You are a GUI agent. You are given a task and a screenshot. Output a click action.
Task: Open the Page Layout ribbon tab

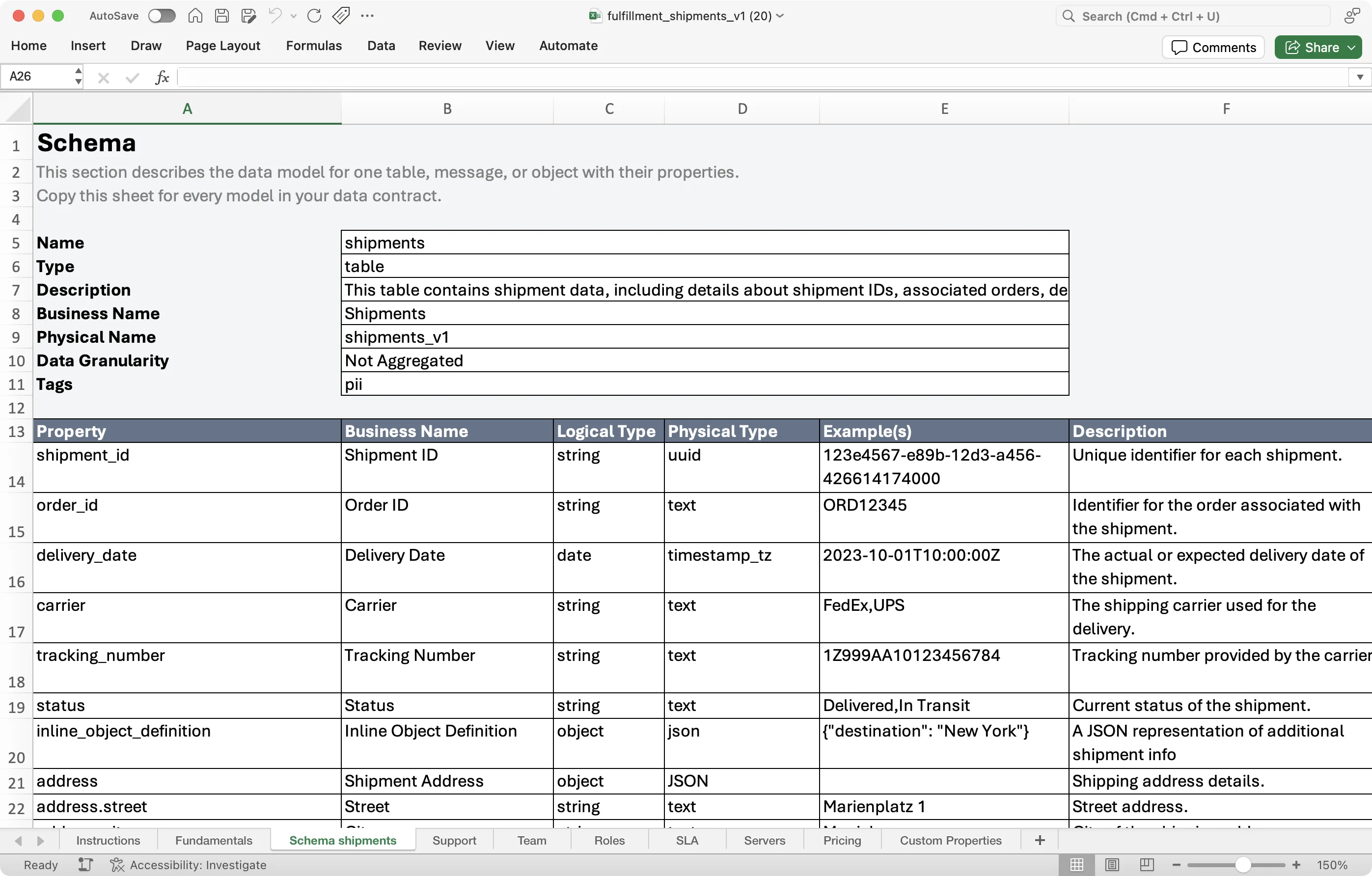point(223,46)
